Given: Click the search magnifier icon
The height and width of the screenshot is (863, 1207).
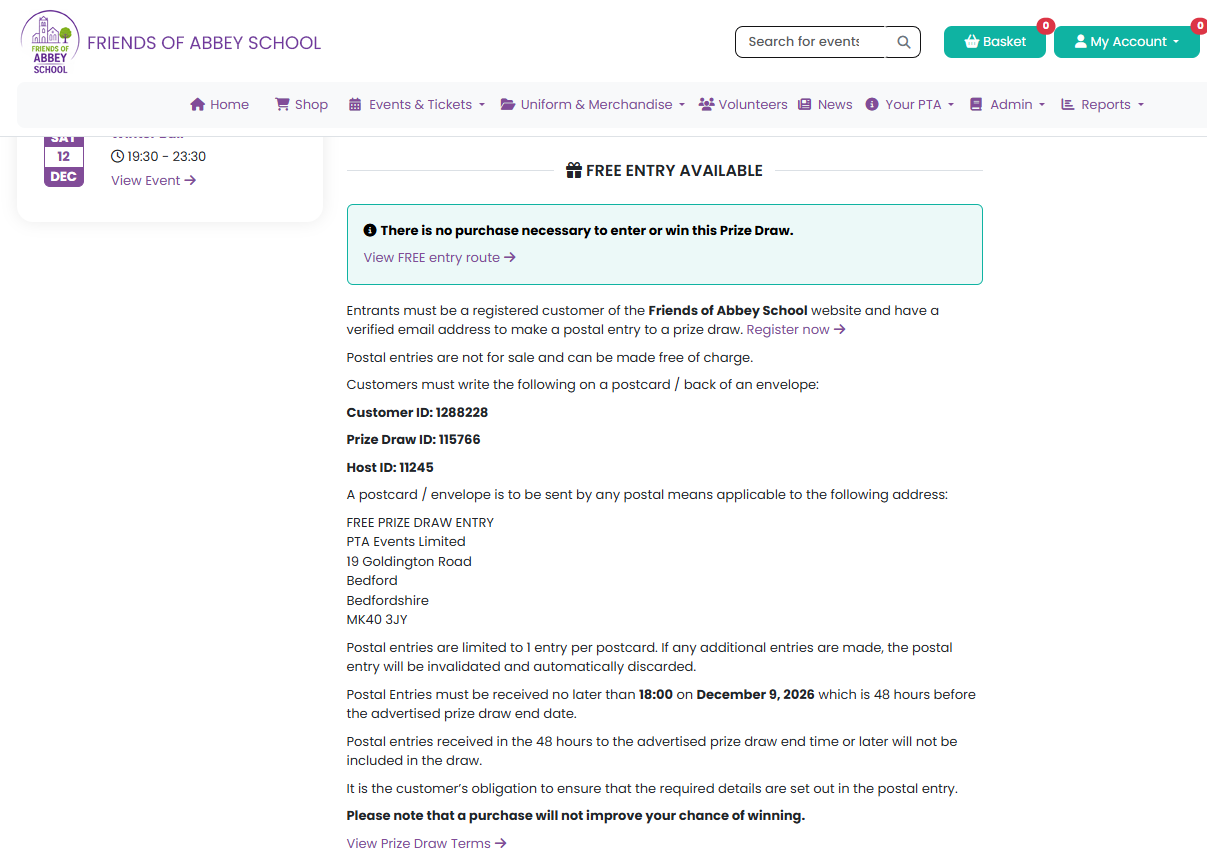Looking at the screenshot, I should click(903, 42).
